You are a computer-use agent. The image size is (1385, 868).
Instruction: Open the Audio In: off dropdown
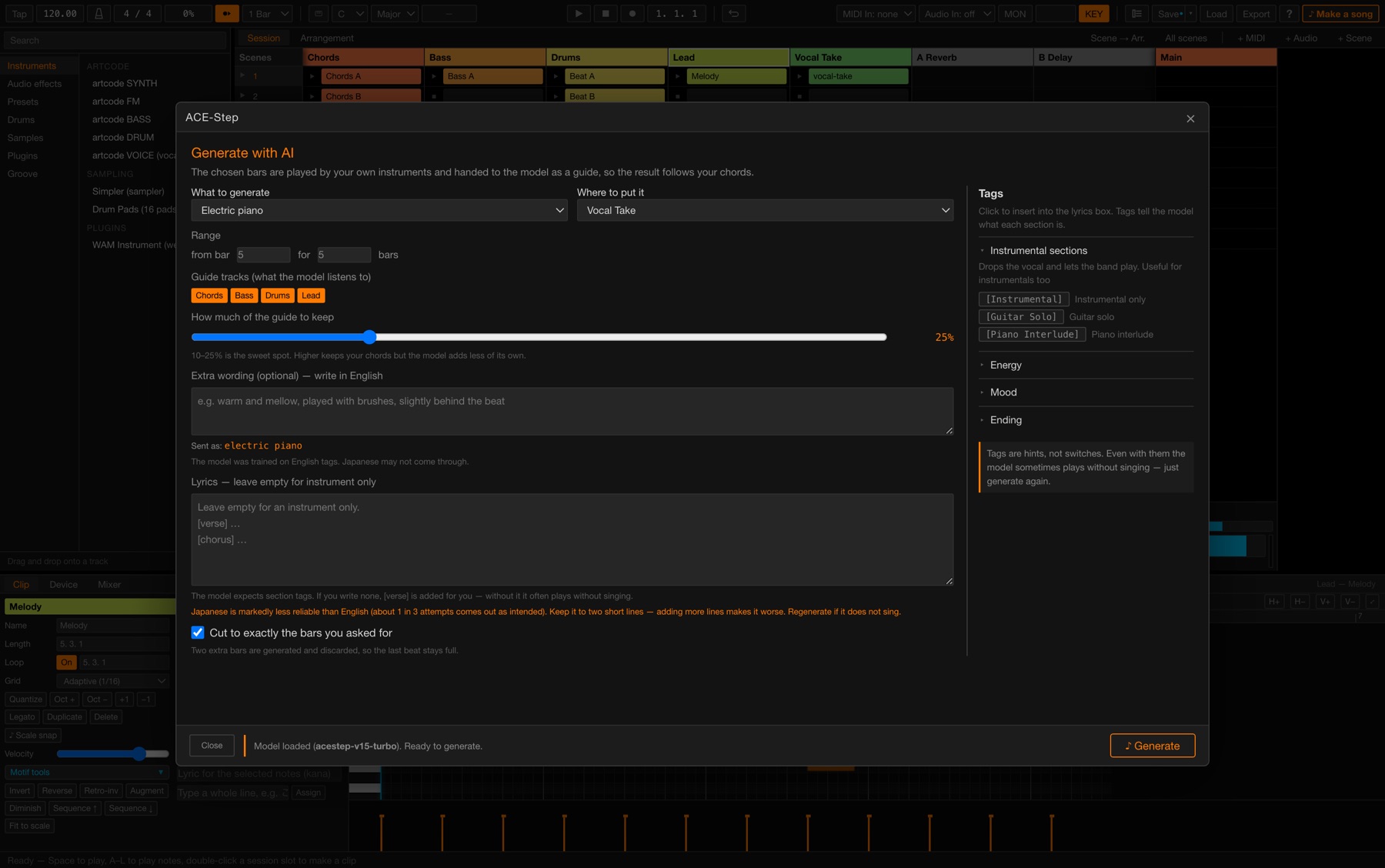click(x=956, y=14)
